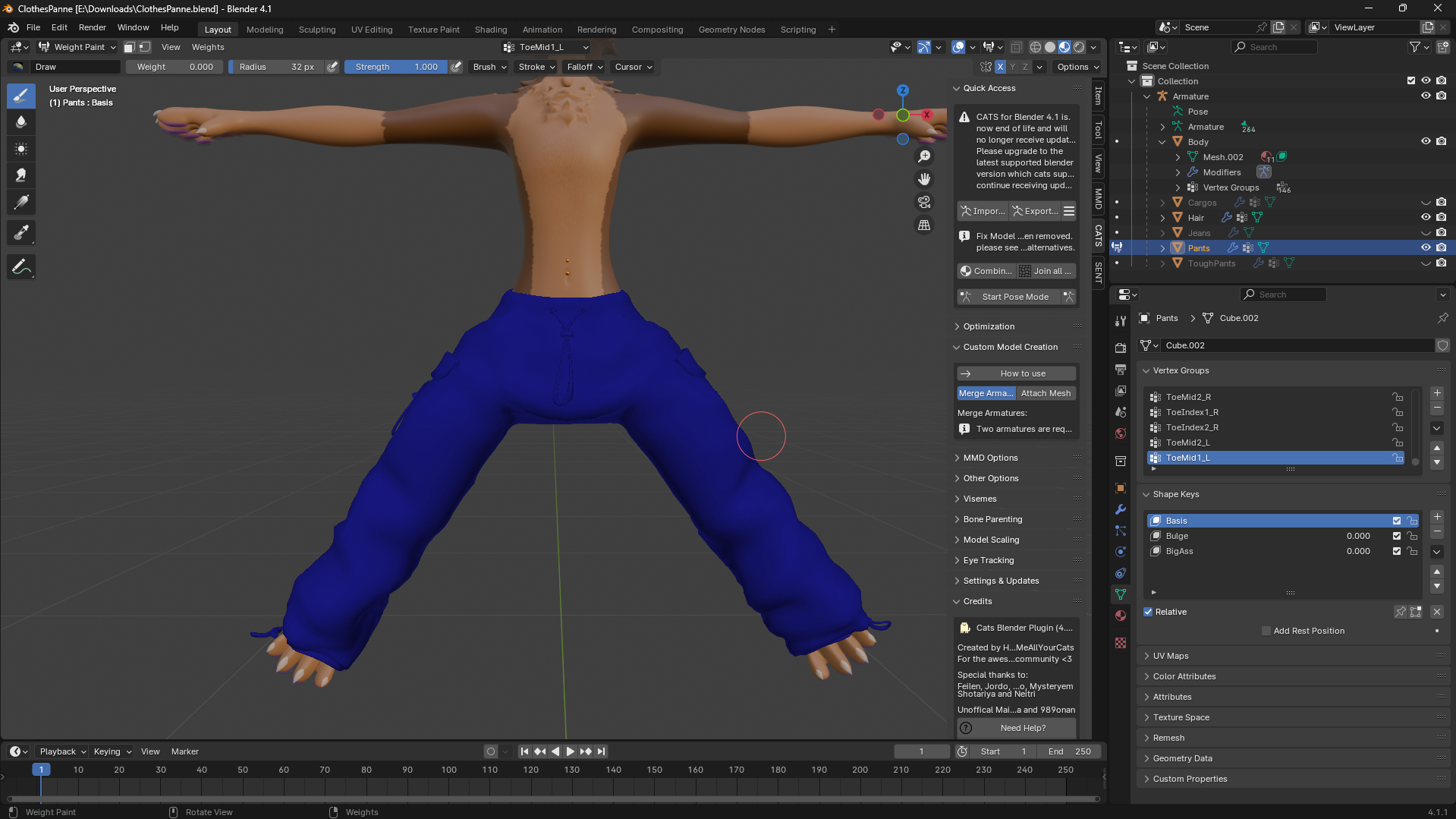Open the Render menu

pyautogui.click(x=93, y=27)
